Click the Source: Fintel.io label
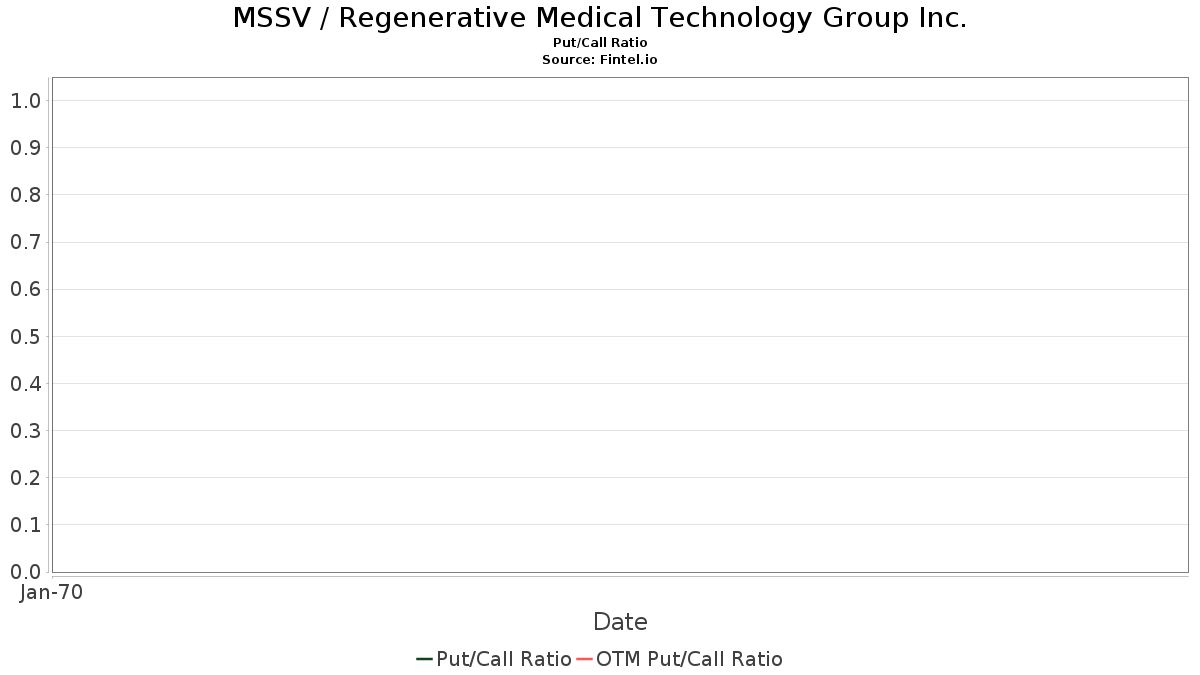1200x675 pixels. tap(600, 60)
